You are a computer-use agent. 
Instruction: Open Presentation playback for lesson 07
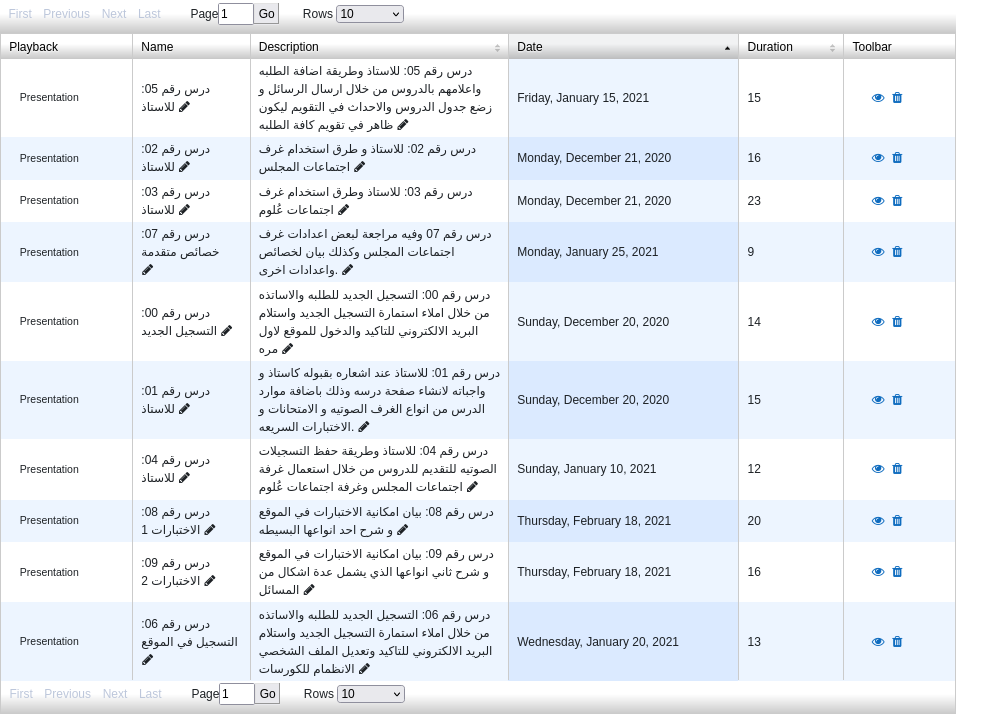49,252
